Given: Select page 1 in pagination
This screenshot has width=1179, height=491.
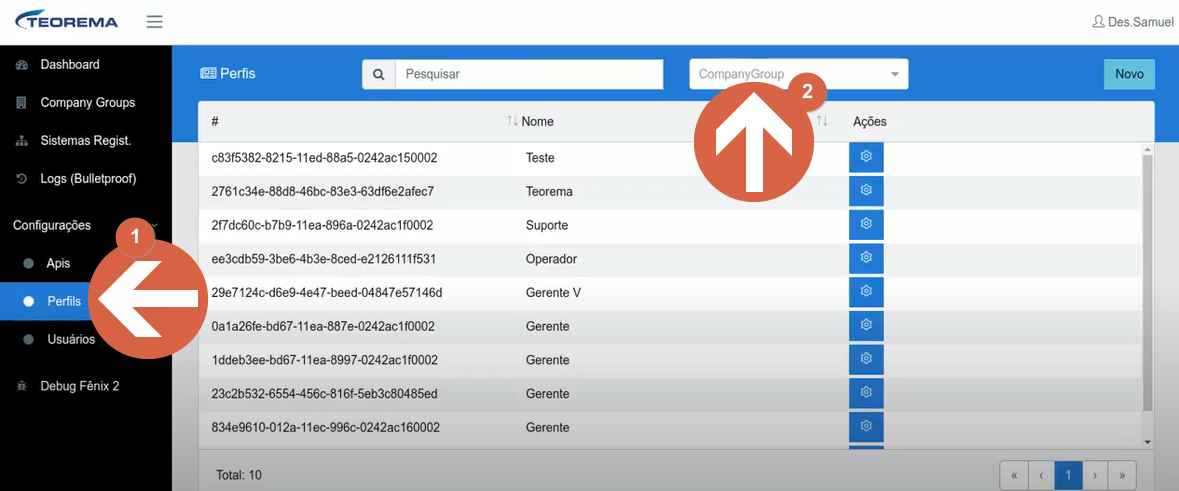Looking at the screenshot, I should pyautogui.click(x=1068, y=475).
